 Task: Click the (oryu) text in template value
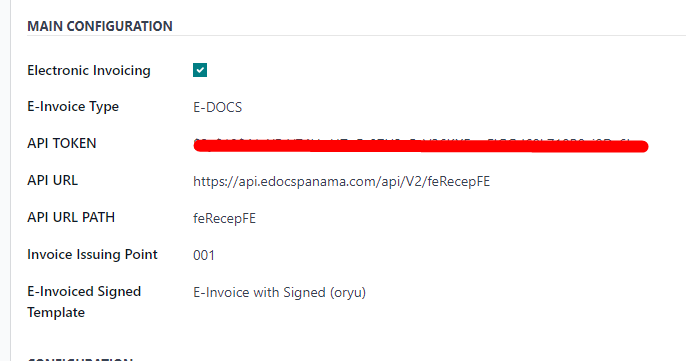348,292
